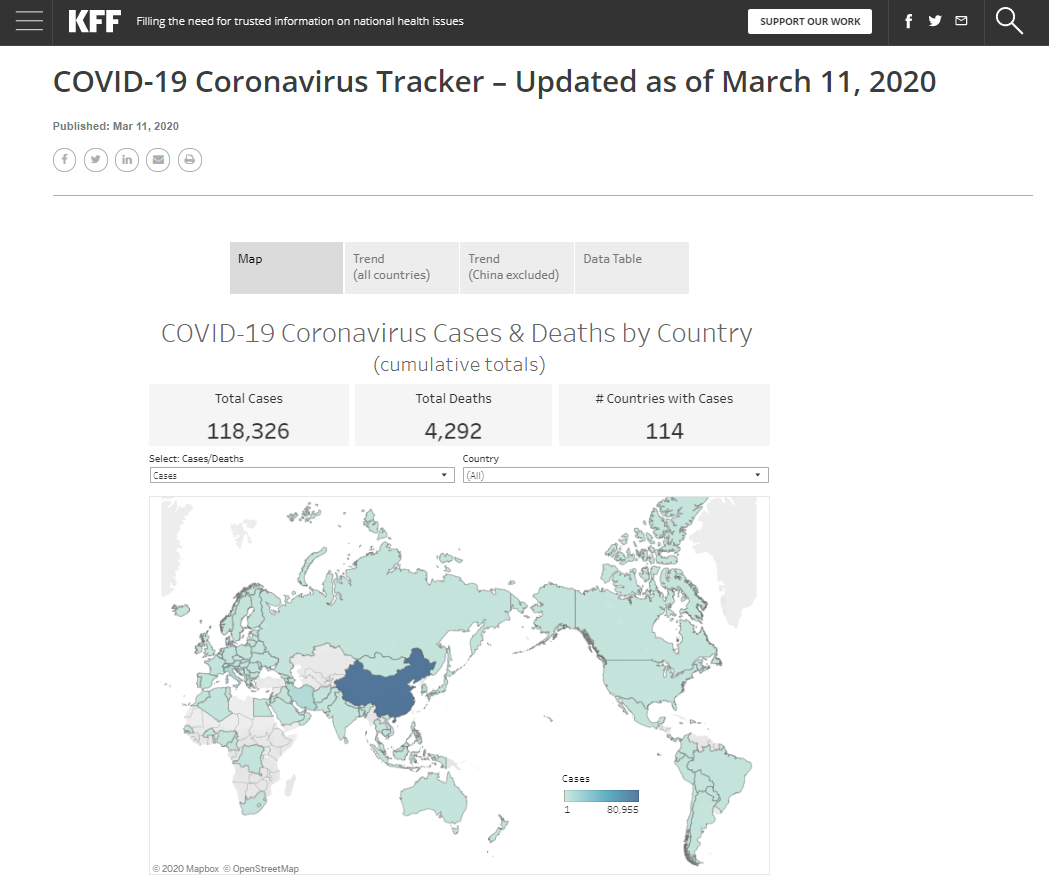Print the article using printer icon
Viewport: 1049px width, 882px height.
[x=190, y=160]
